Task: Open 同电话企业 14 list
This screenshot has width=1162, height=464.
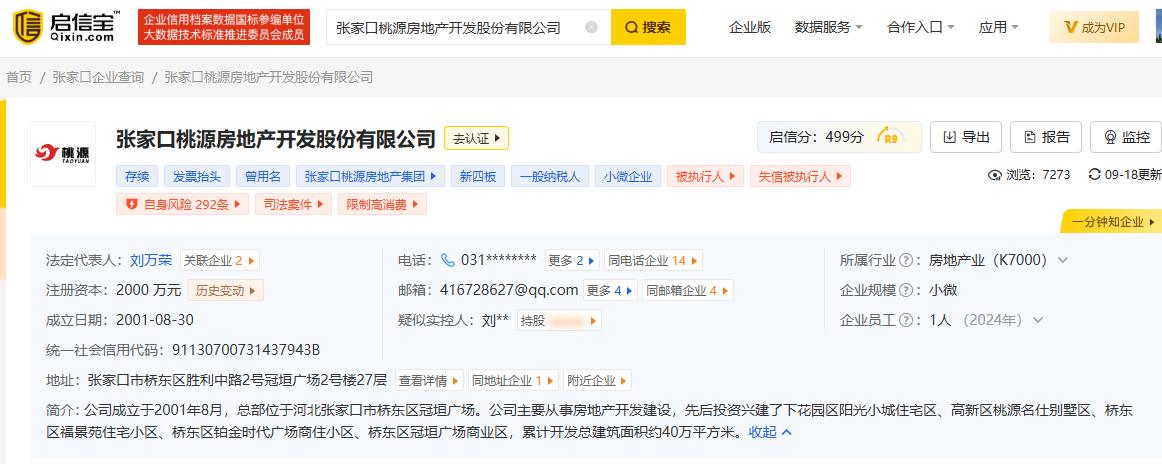Action: pos(653,260)
